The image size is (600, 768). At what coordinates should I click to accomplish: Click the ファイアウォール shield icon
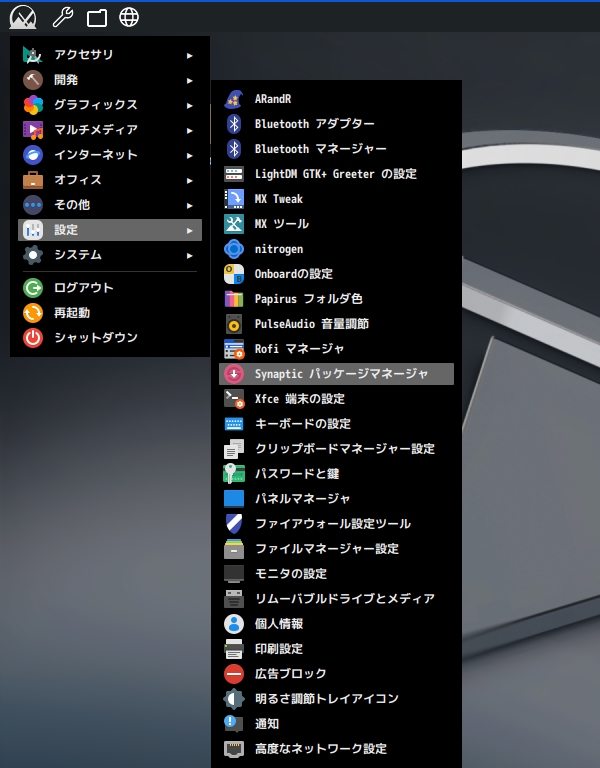[x=234, y=524]
